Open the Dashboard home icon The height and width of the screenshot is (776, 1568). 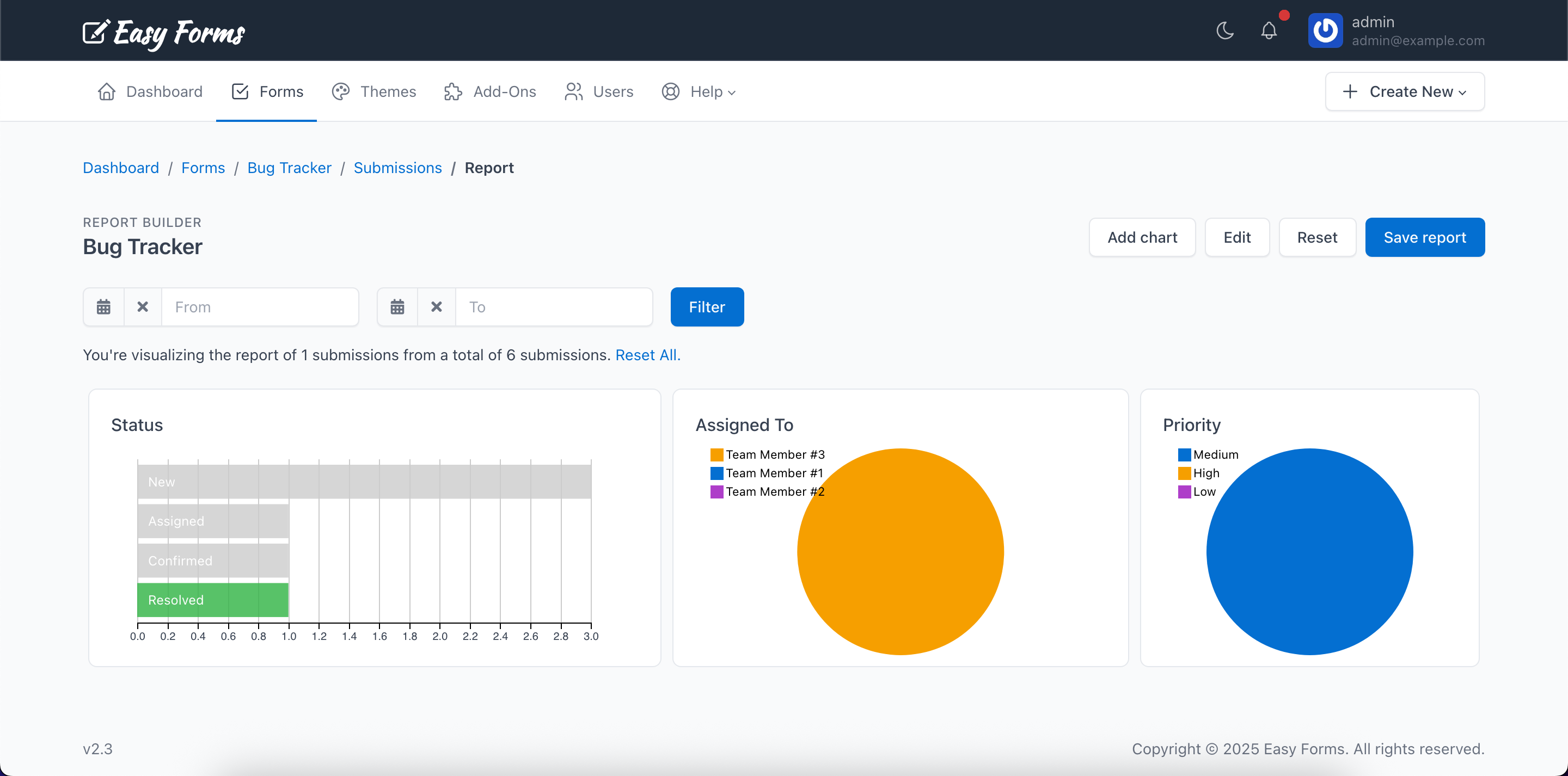(x=106, y=91)
